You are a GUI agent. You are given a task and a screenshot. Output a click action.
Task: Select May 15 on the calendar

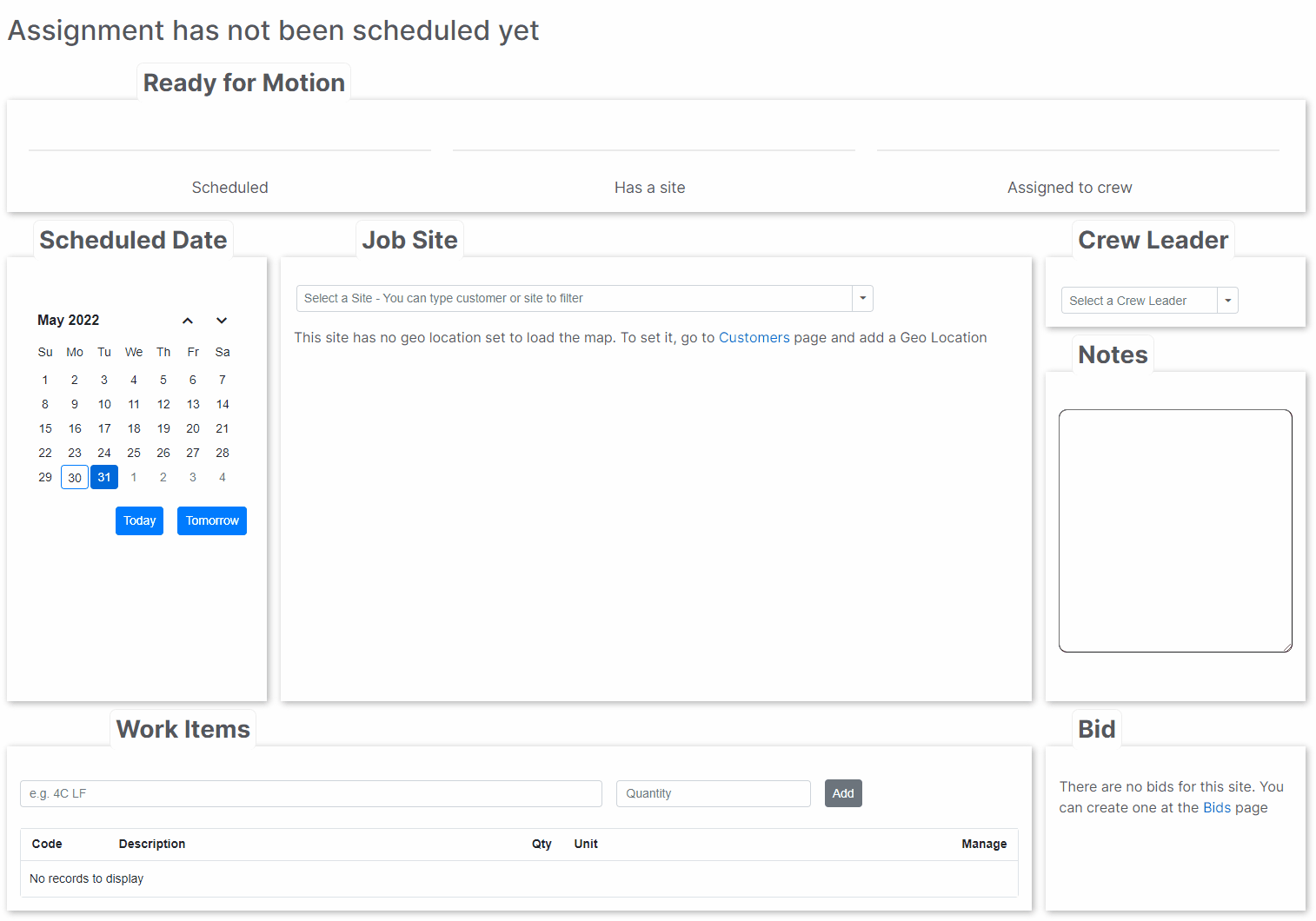click(x=45, y=428)
